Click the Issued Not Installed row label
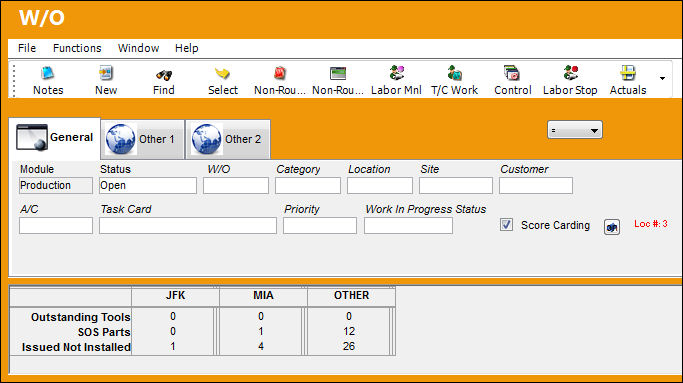The width and height of the screenshot is (683, 383). pos(76,347)
